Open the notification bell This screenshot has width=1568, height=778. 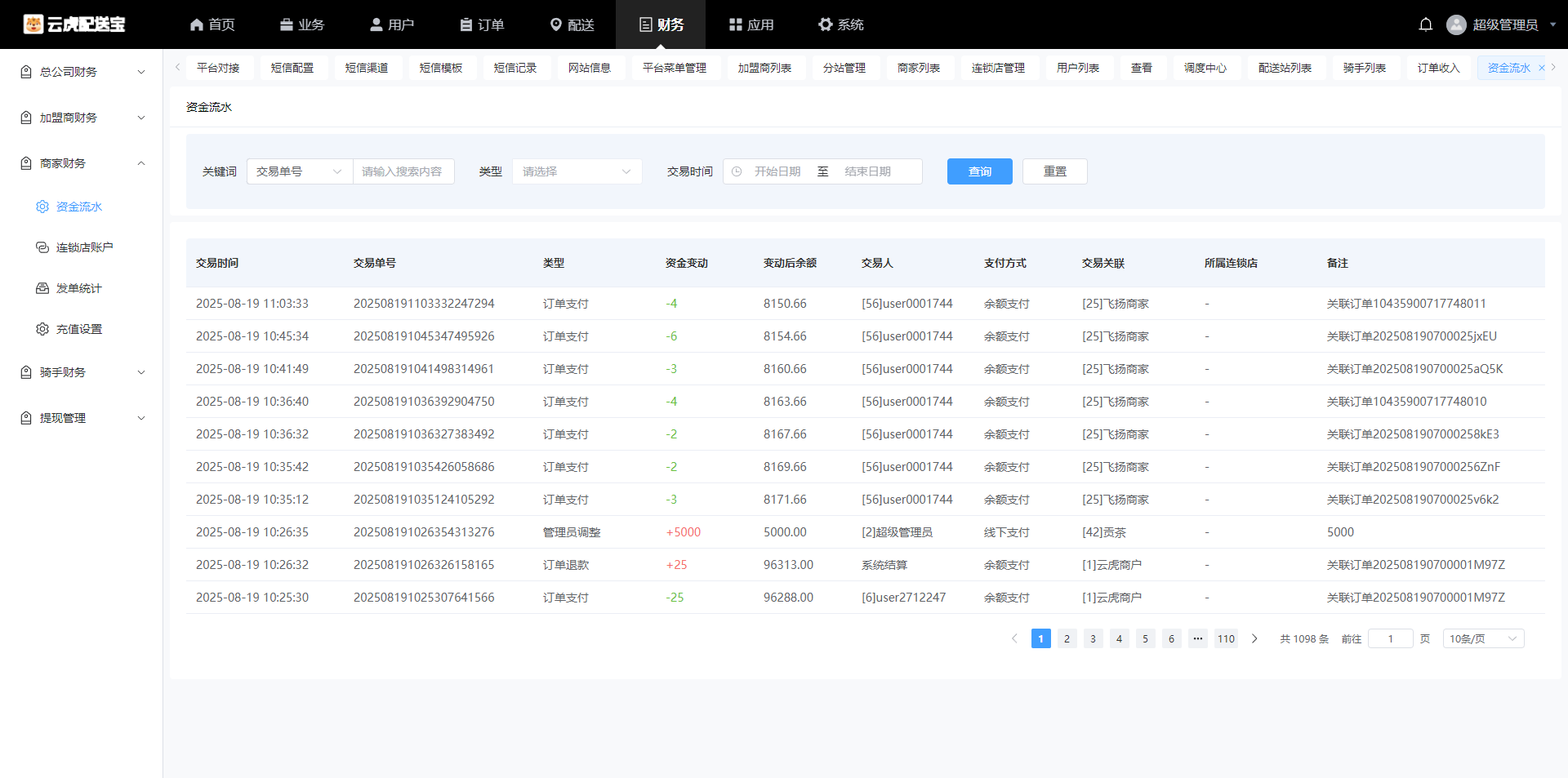1425,24
